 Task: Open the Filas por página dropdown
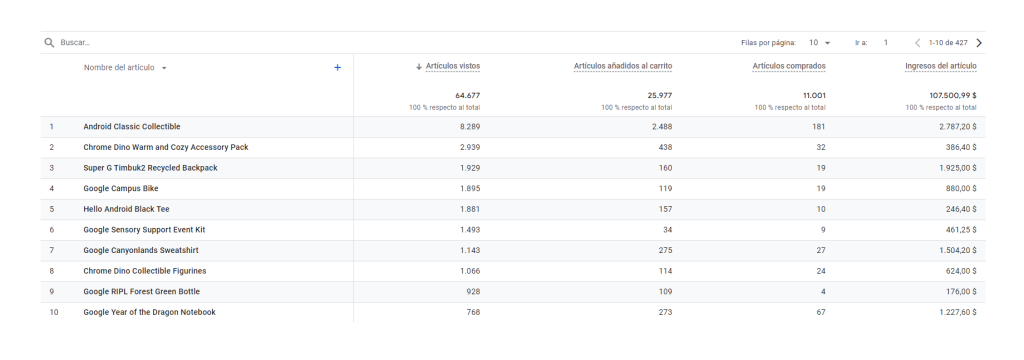tap(820, 42)
